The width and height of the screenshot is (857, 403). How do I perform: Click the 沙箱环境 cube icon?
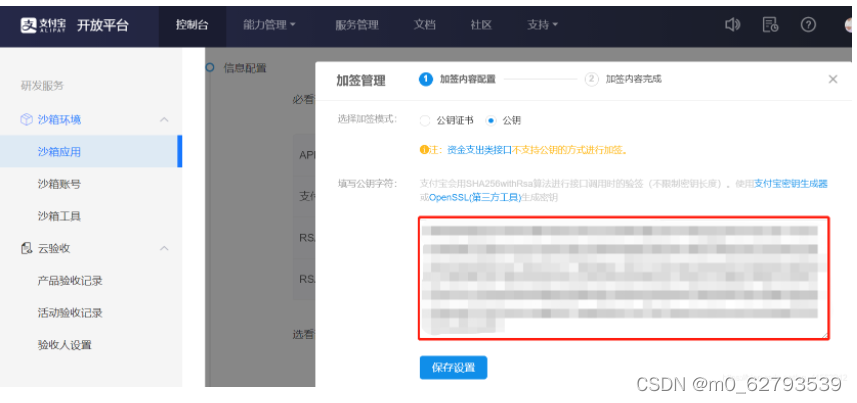(26, 120)
